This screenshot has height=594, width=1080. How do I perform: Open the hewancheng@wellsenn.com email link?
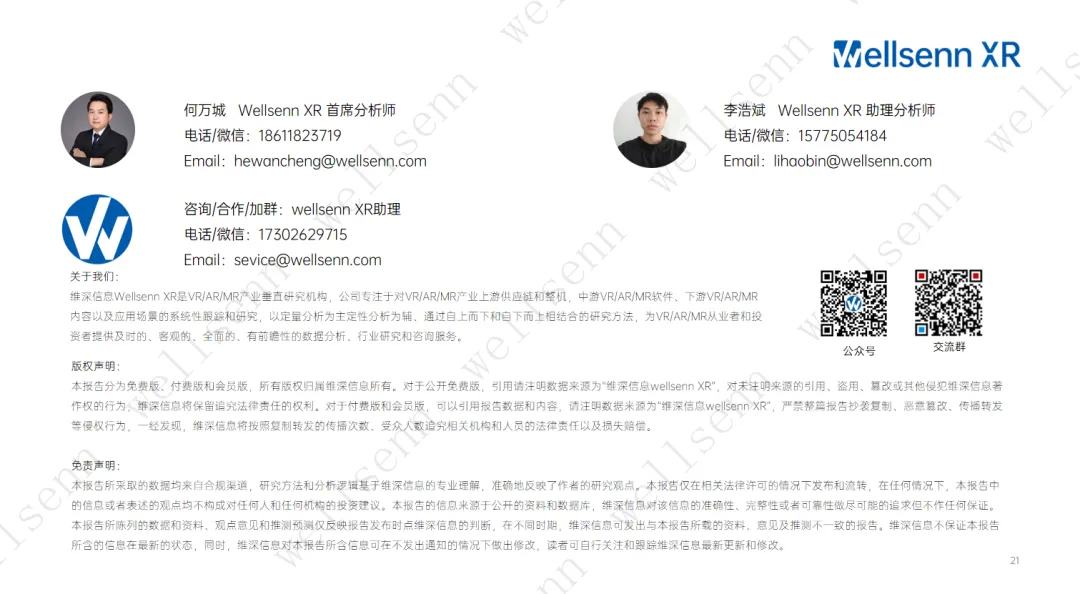(330, 161)
